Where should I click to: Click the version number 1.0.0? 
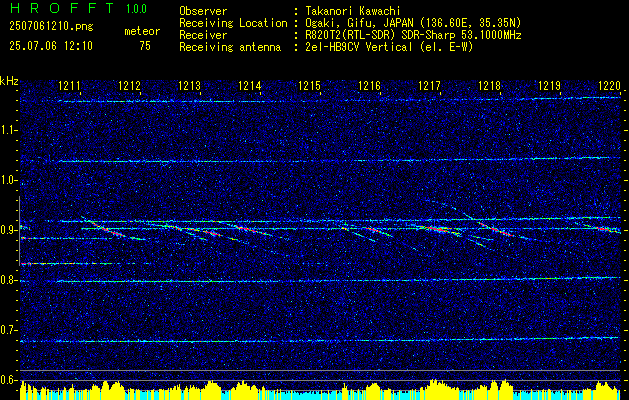(x=136, y=9)
